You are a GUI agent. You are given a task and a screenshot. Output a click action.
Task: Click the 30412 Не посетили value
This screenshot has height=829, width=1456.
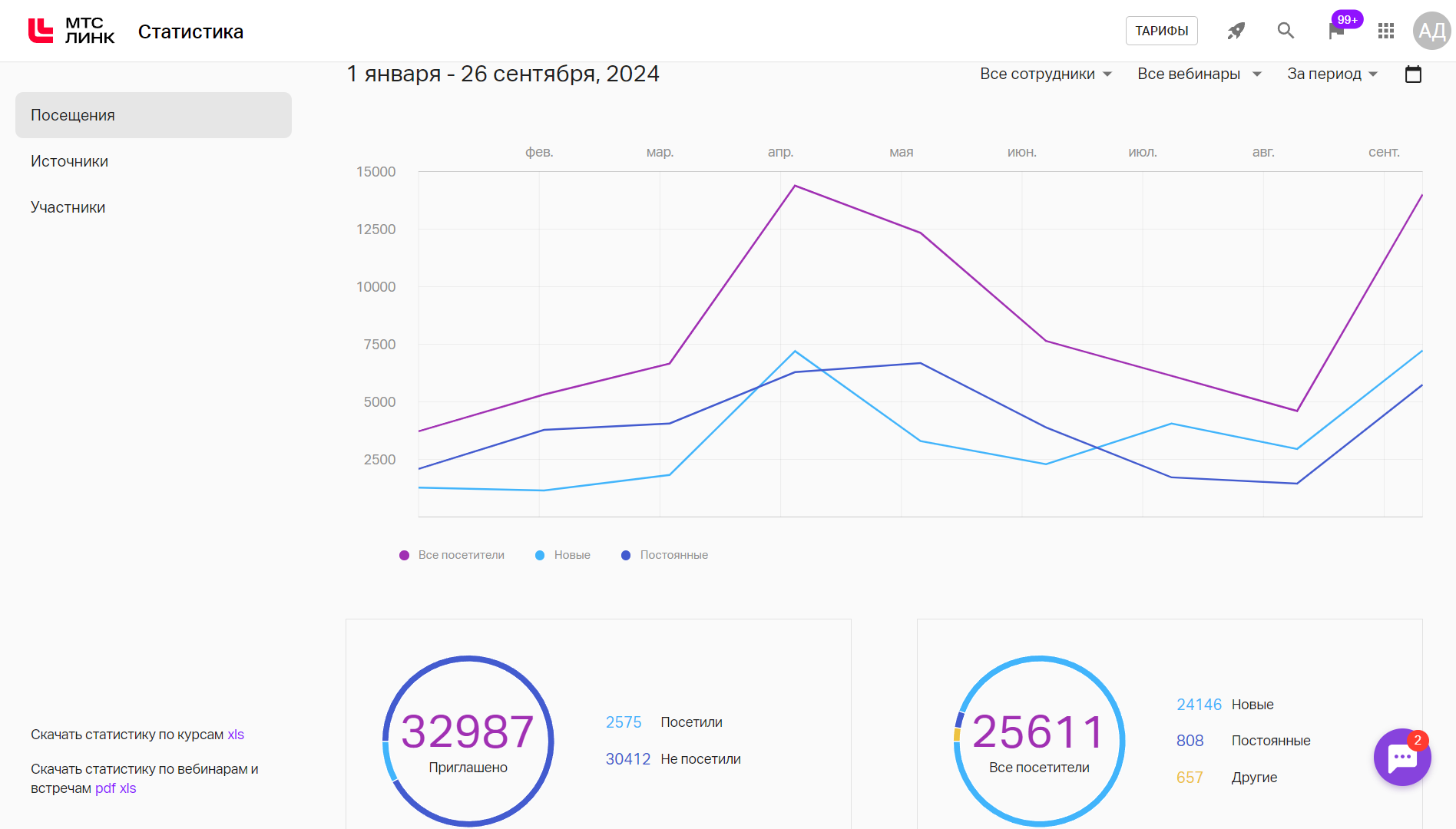point(628,759)
